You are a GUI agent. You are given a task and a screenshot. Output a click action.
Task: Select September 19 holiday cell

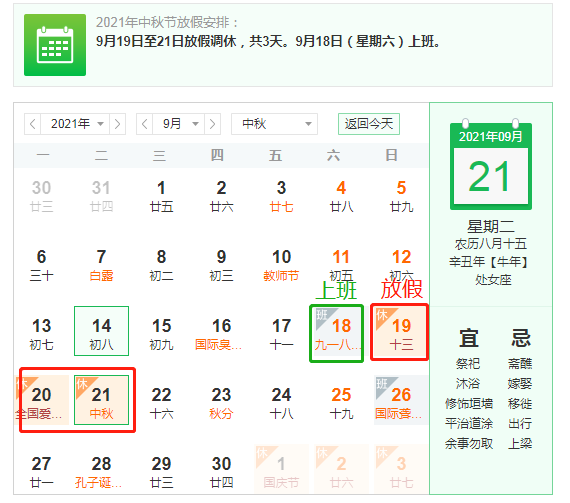coord(400,332)
